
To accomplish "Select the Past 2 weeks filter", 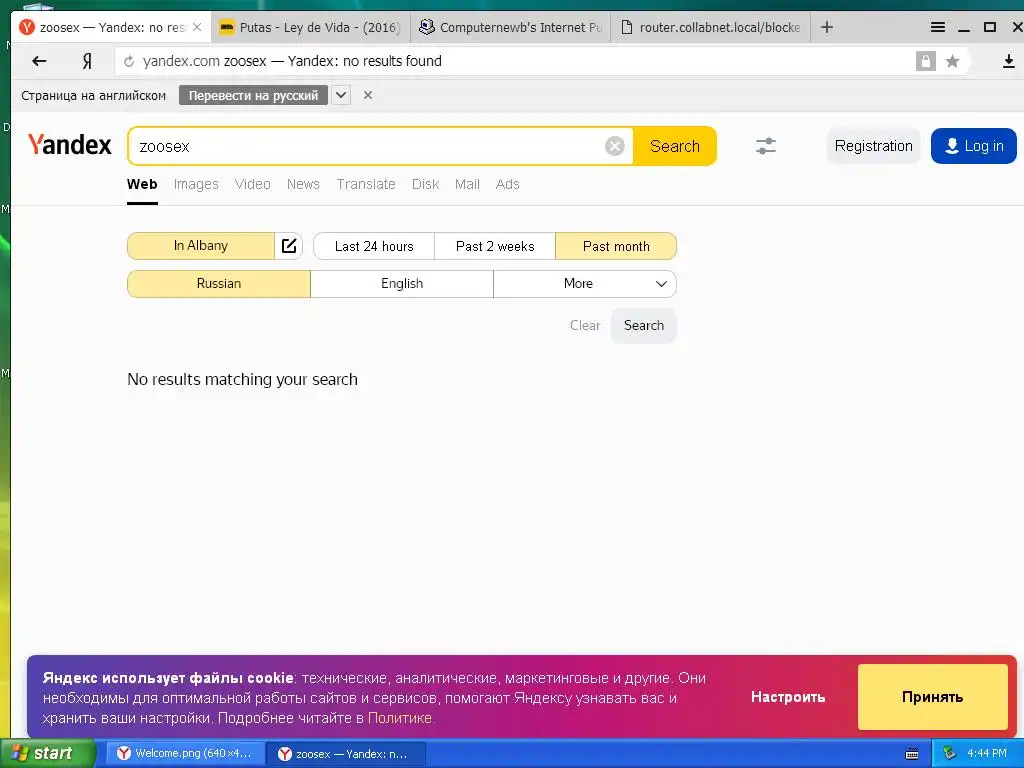I will (495, 246).
